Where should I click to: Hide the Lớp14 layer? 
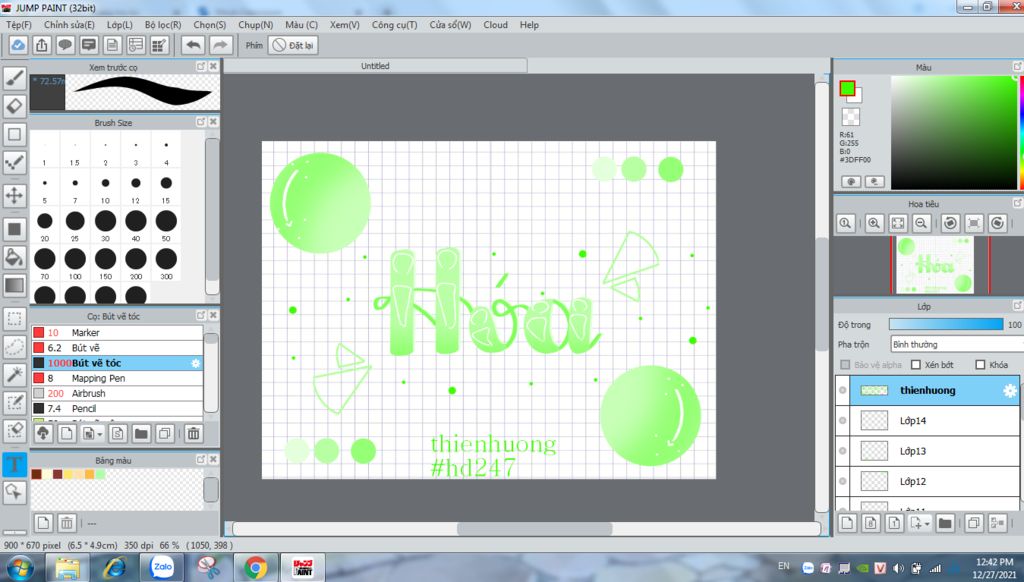842,420
